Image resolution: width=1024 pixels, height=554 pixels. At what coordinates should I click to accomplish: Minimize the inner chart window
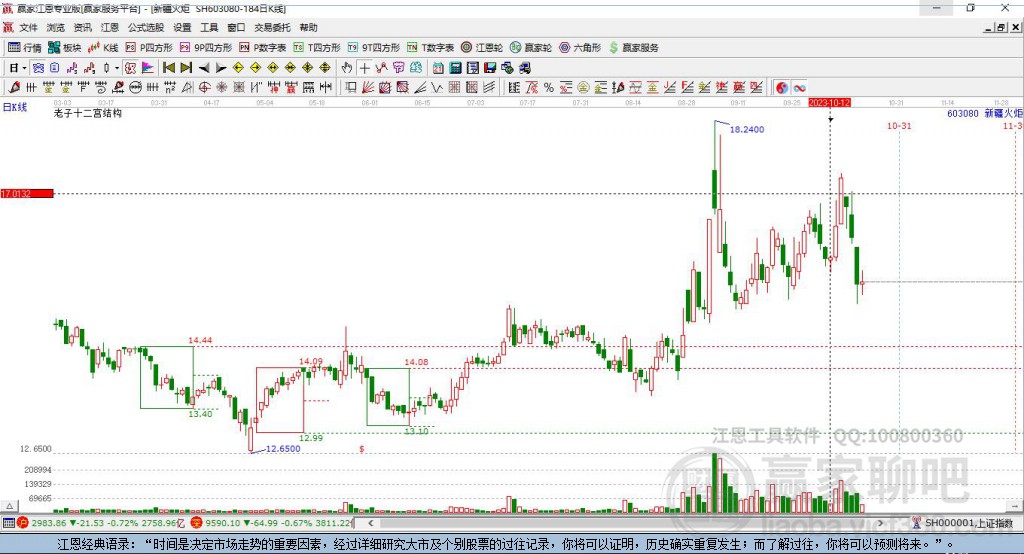[989, 27]
